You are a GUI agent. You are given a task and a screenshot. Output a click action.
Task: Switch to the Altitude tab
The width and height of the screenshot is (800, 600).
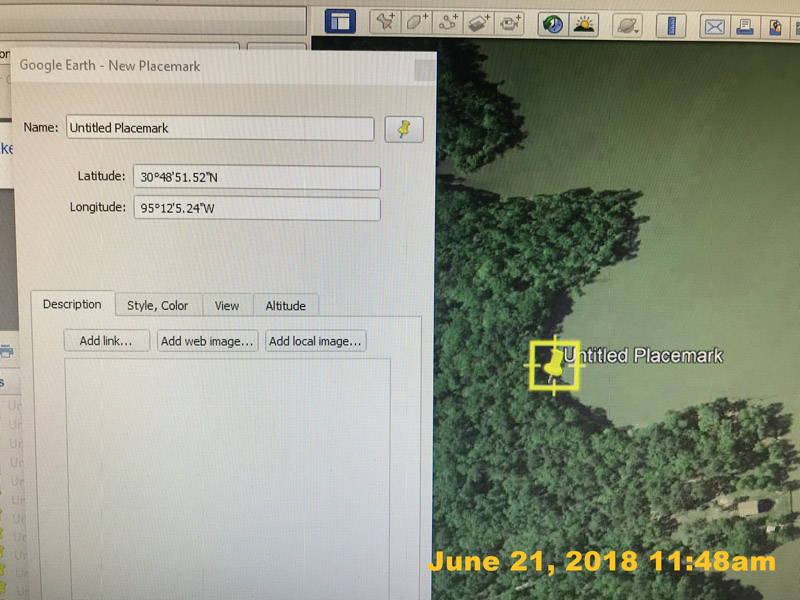click(x=285, y=305)
